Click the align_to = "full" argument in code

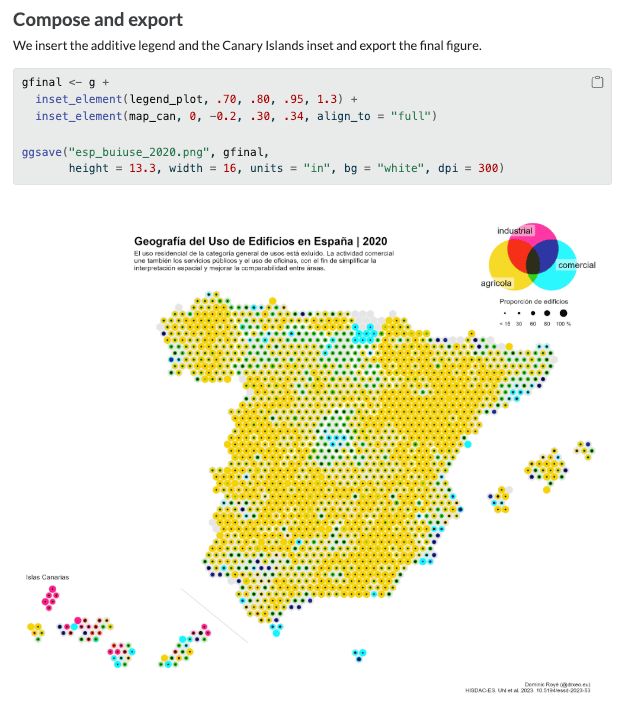[x=377, y=117]
